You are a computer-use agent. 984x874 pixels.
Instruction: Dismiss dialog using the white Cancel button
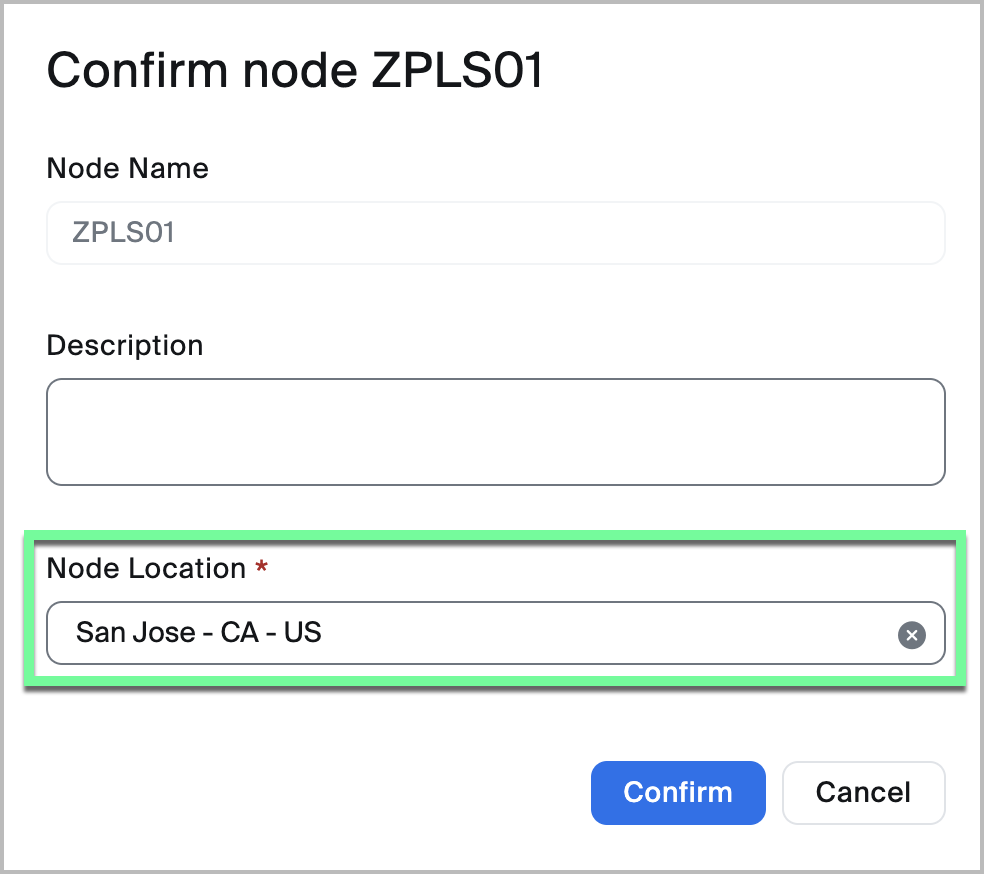click(x=863, y=793)
